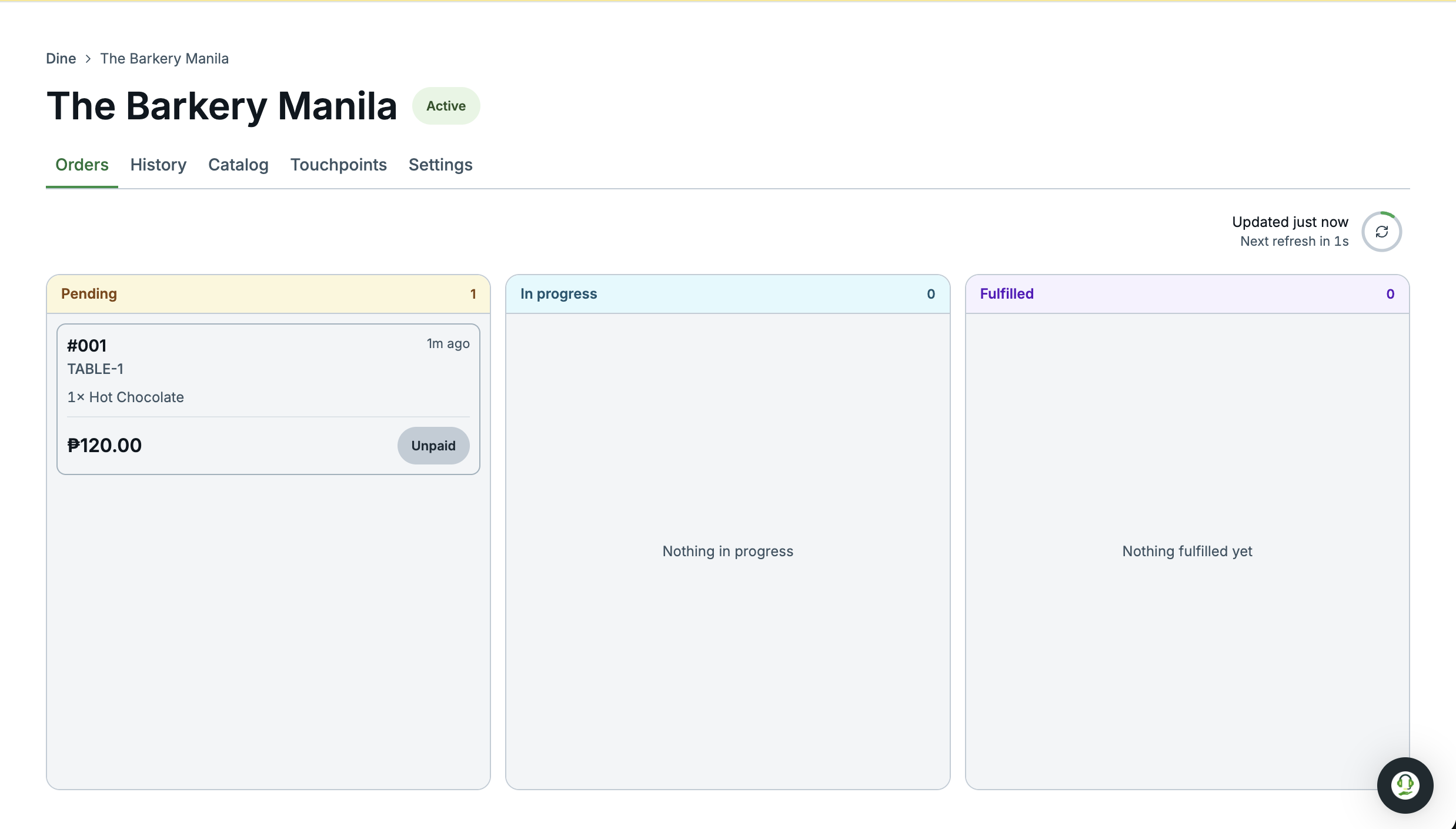Click the Active status badge
This screenshot has width=1456, height=829.
pos(446,106)
